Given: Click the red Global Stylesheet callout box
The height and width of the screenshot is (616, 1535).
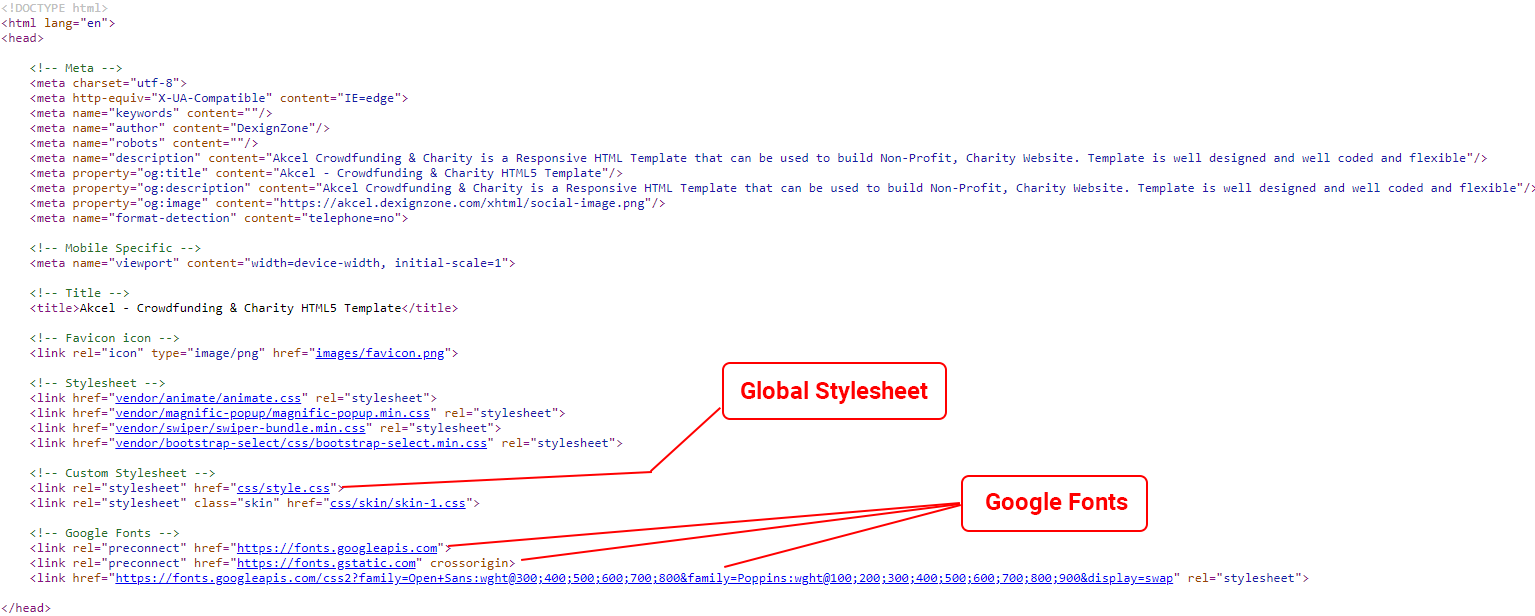Looking at the screenshot, I should click(833, 390).
